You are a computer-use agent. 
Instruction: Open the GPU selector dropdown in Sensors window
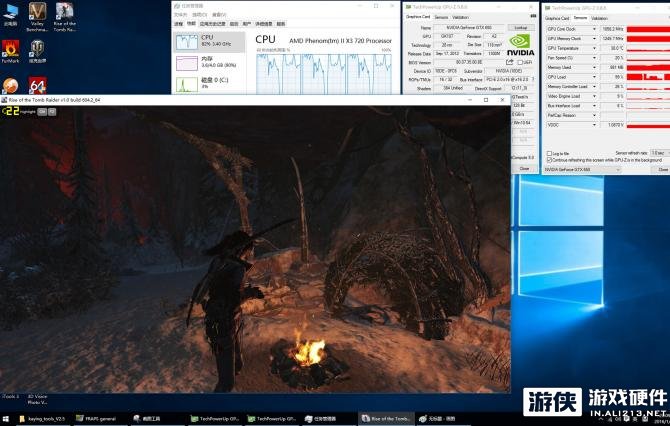582,170
